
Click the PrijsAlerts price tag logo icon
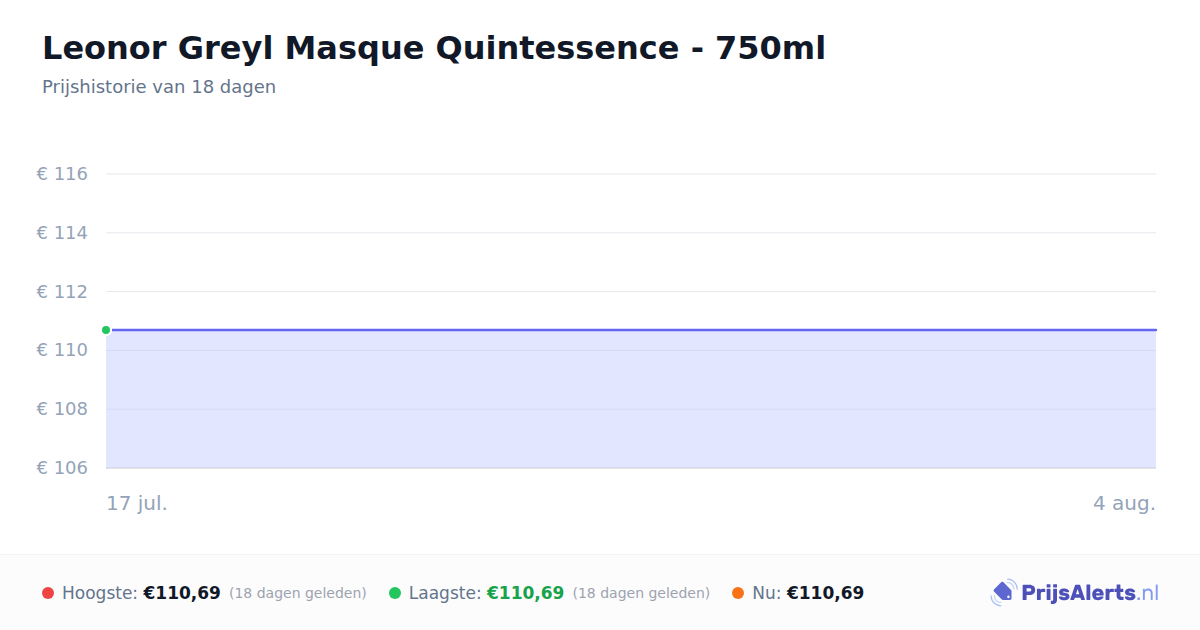coord(1003,593)
